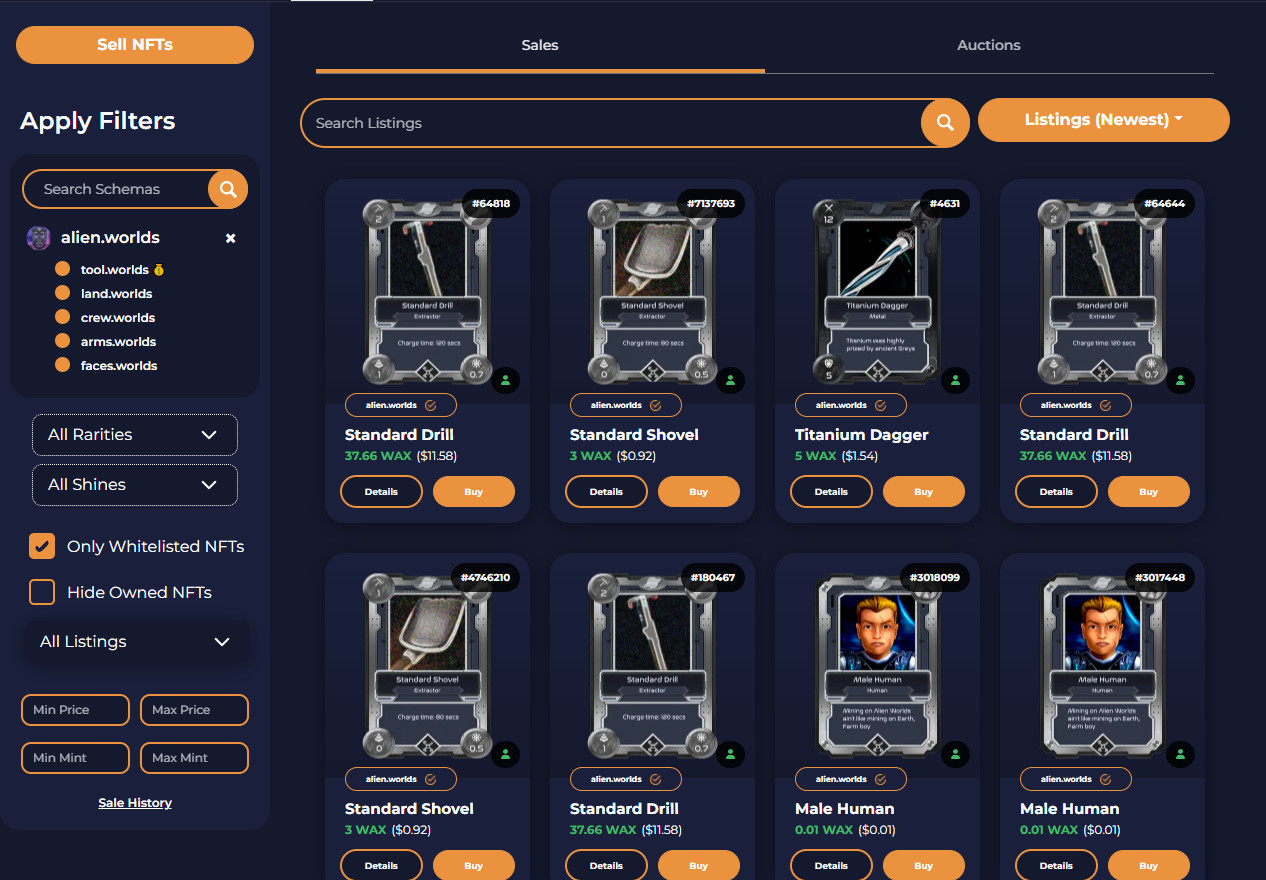The width and height of the screenshot is (1266, 880).
Task: Click the mint badge #64644
Action: click(x=1165, y=203)
